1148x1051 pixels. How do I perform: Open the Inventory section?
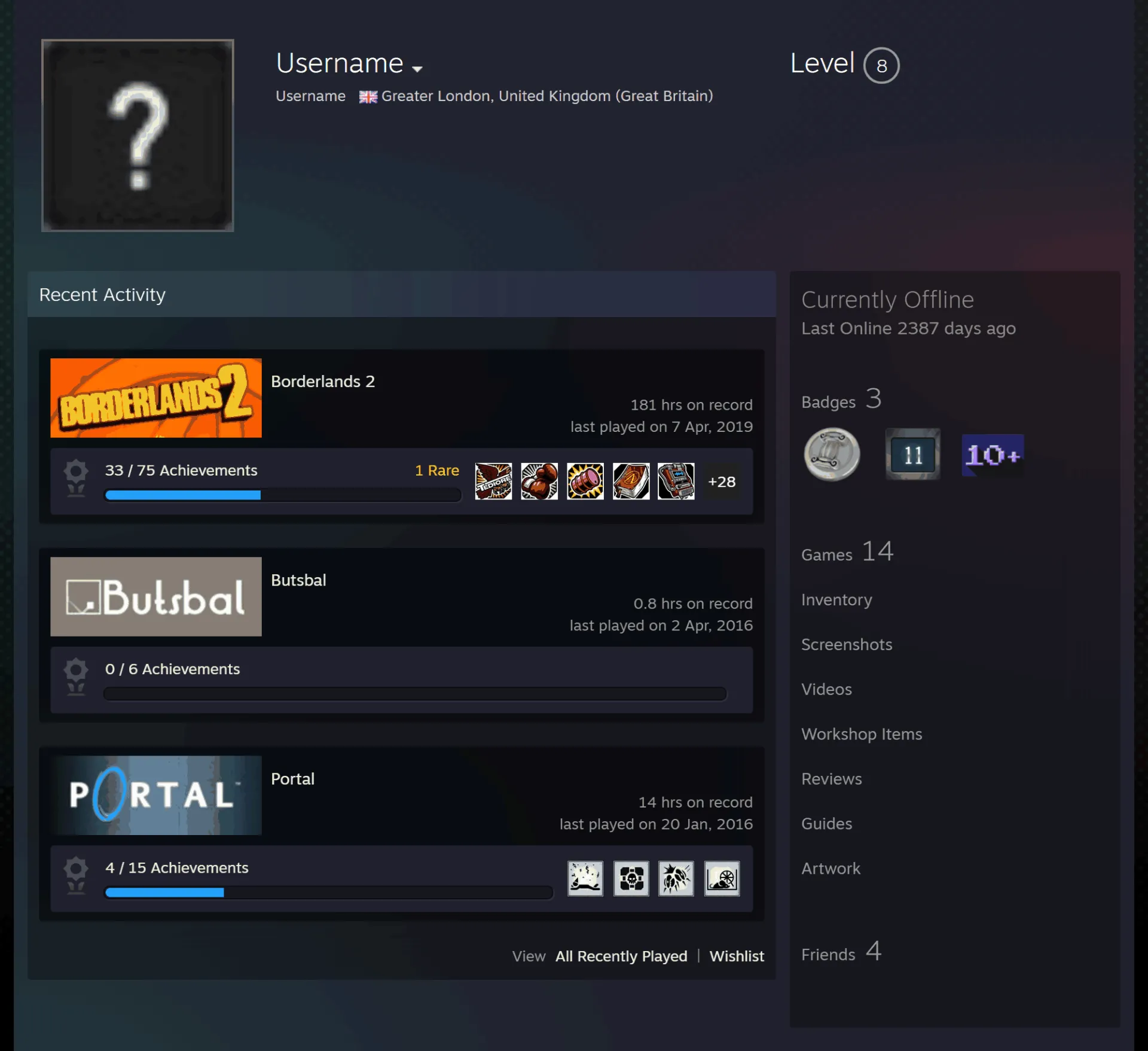(836, 599)
